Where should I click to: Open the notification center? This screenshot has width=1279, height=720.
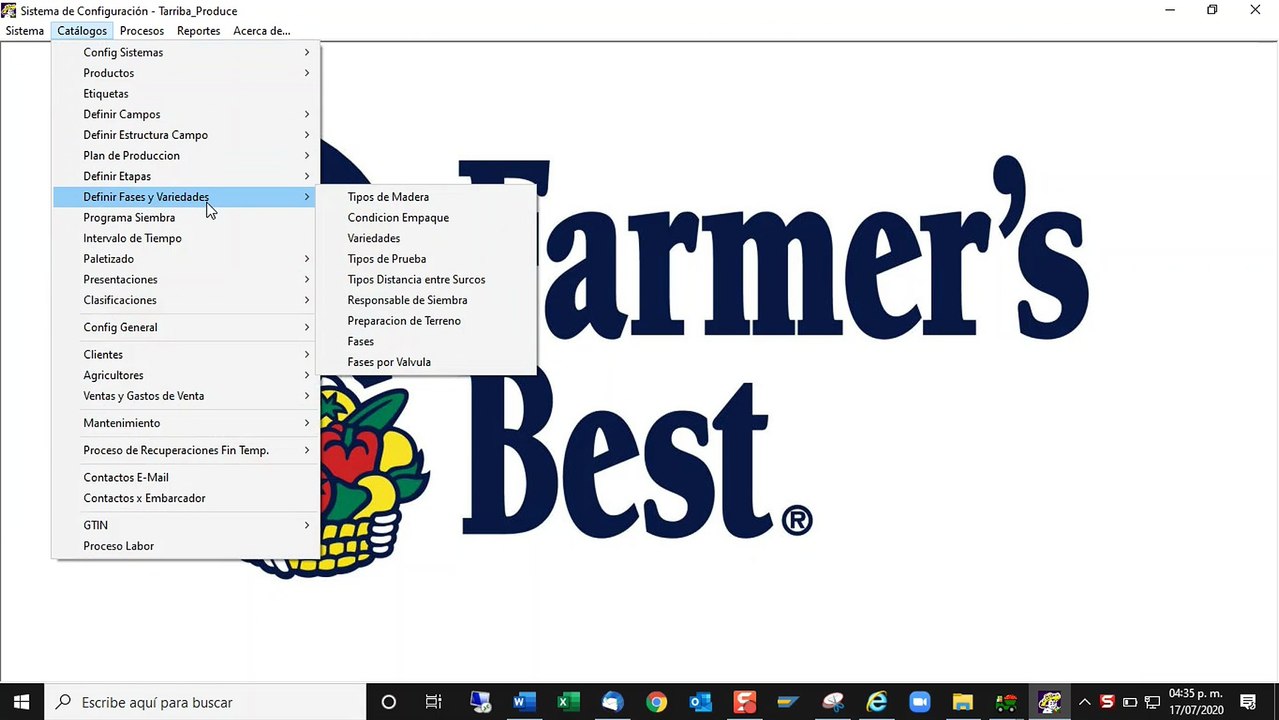(1248, 702)
